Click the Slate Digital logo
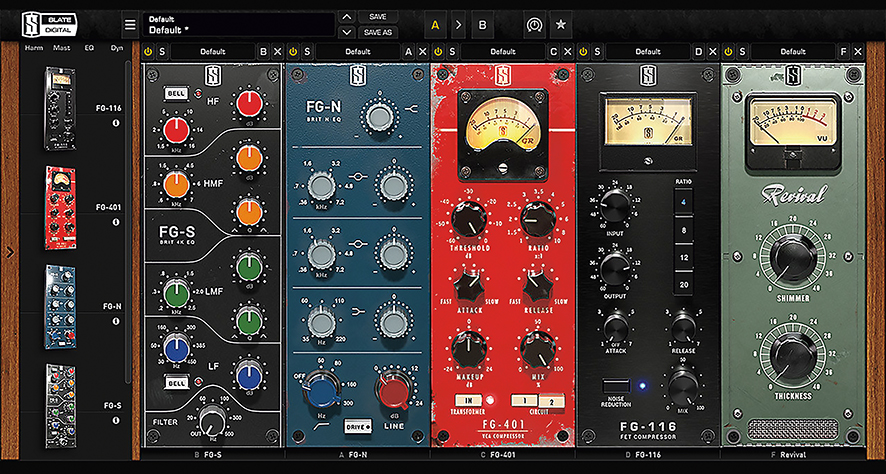The image size is (886, 474). 50,24
